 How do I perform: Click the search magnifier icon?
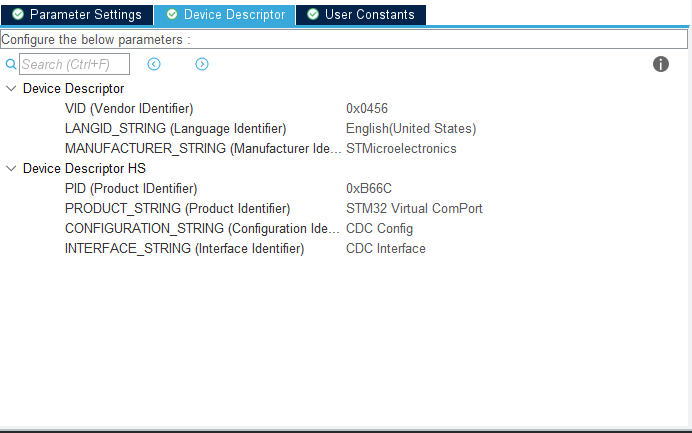(x=11, y=64)
